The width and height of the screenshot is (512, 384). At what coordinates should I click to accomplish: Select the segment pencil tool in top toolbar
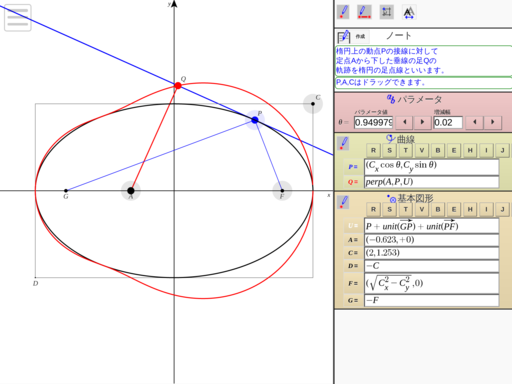pos(364,12)
